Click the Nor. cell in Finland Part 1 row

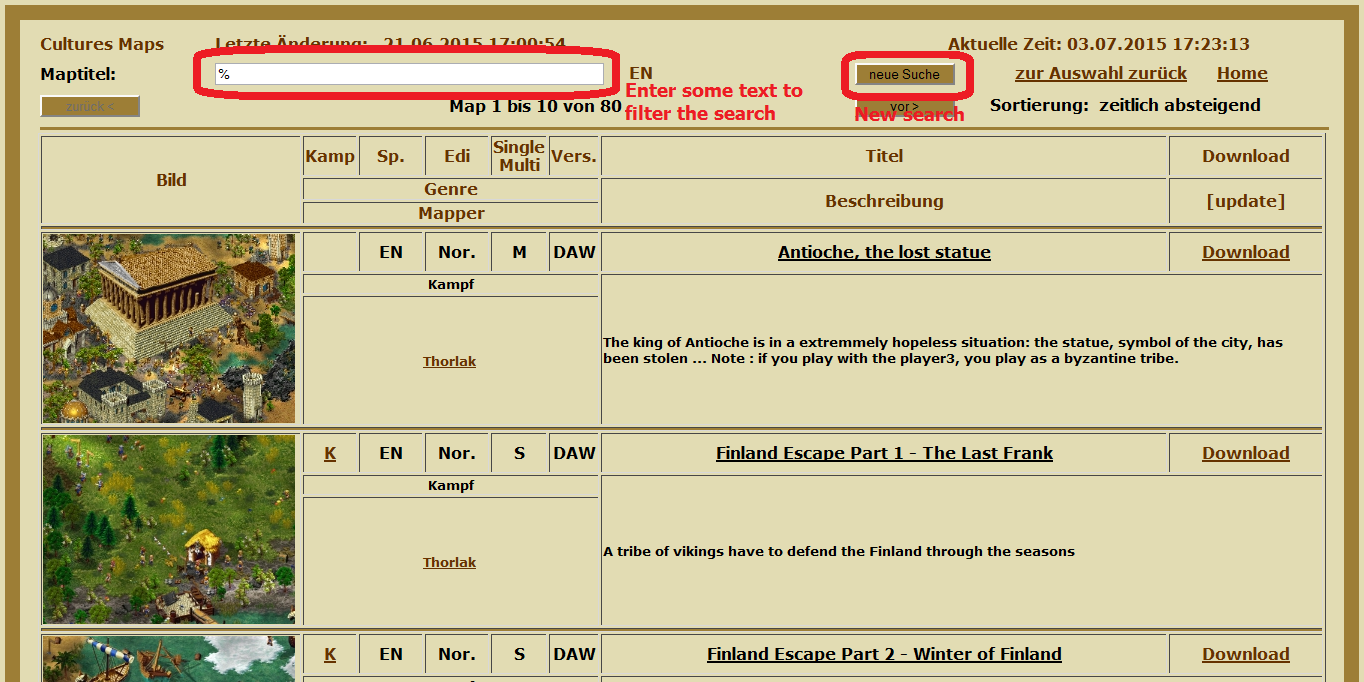[x=457, y=453]
